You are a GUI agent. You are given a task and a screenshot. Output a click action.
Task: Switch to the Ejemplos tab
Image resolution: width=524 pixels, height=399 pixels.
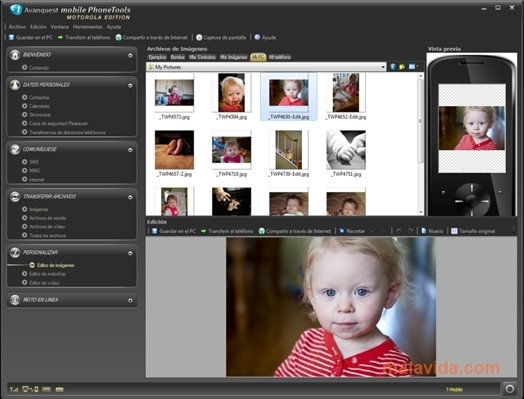coord(157,57)
